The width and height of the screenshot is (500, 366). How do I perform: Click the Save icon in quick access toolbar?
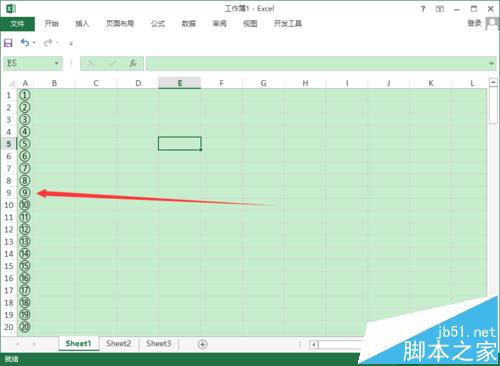coord(8,43)
